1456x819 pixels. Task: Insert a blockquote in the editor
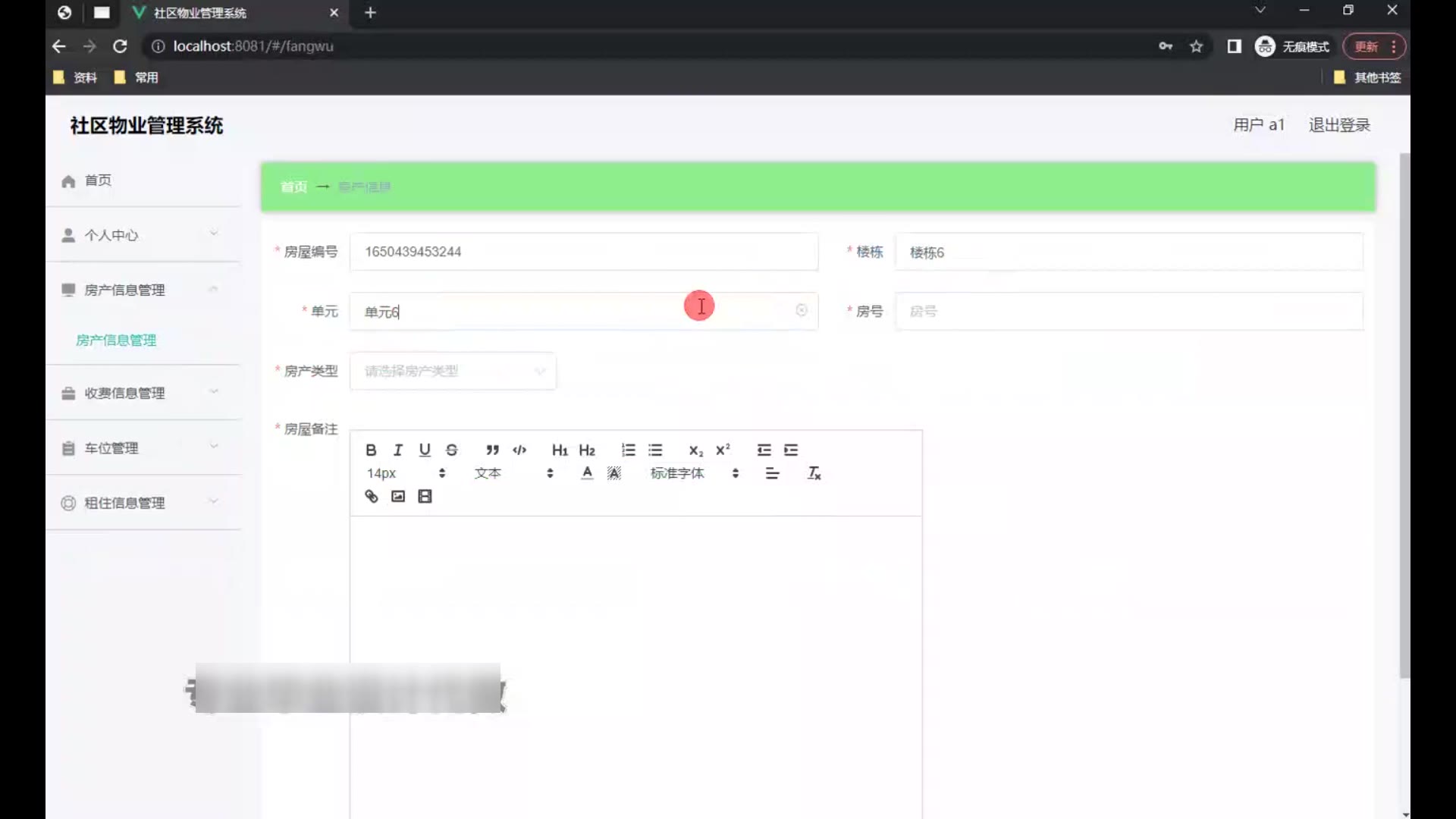(x=492, y=450)
